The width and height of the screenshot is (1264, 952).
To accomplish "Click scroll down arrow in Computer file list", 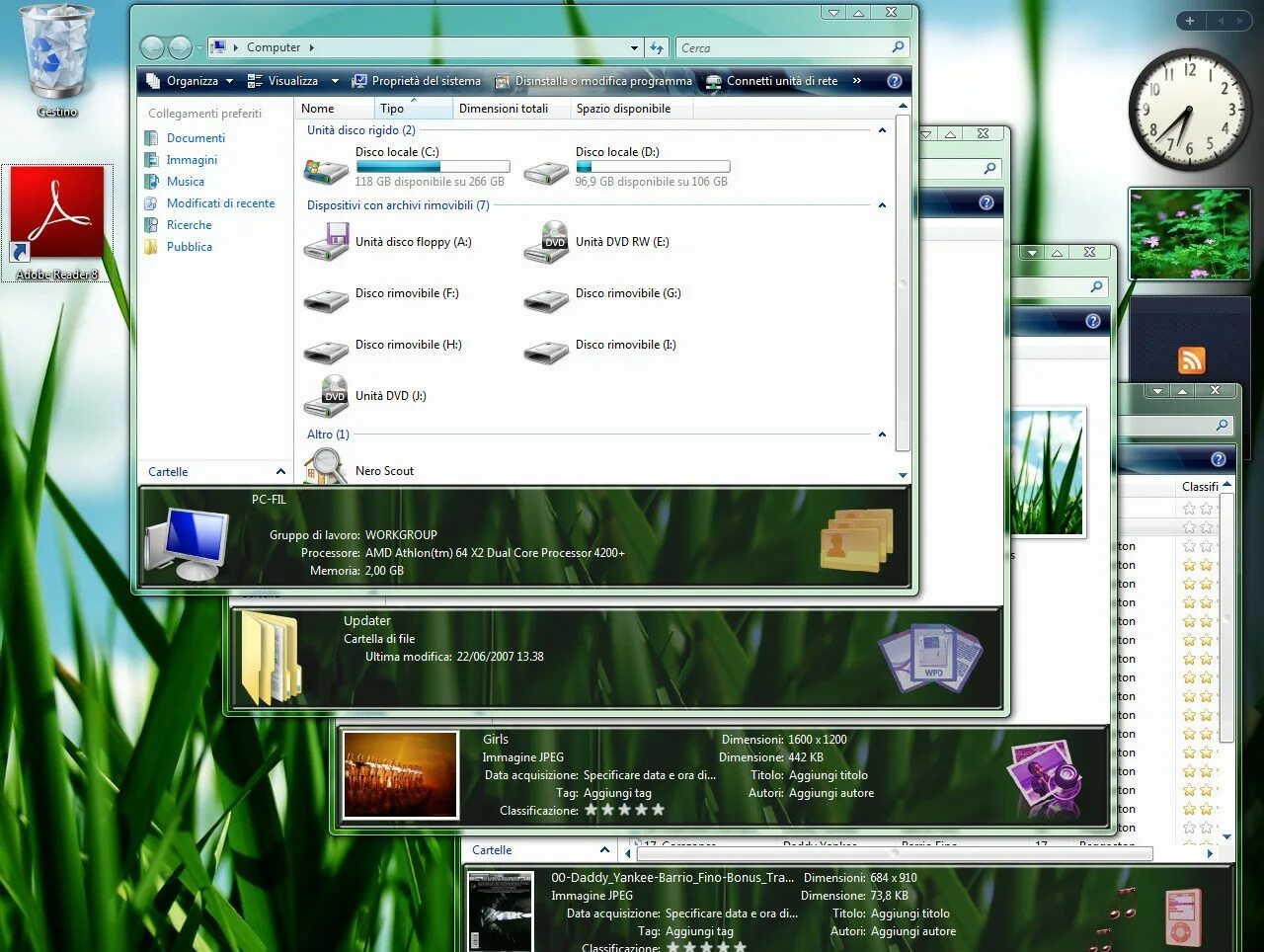I will pyautogui.click(x=903, y=475).
